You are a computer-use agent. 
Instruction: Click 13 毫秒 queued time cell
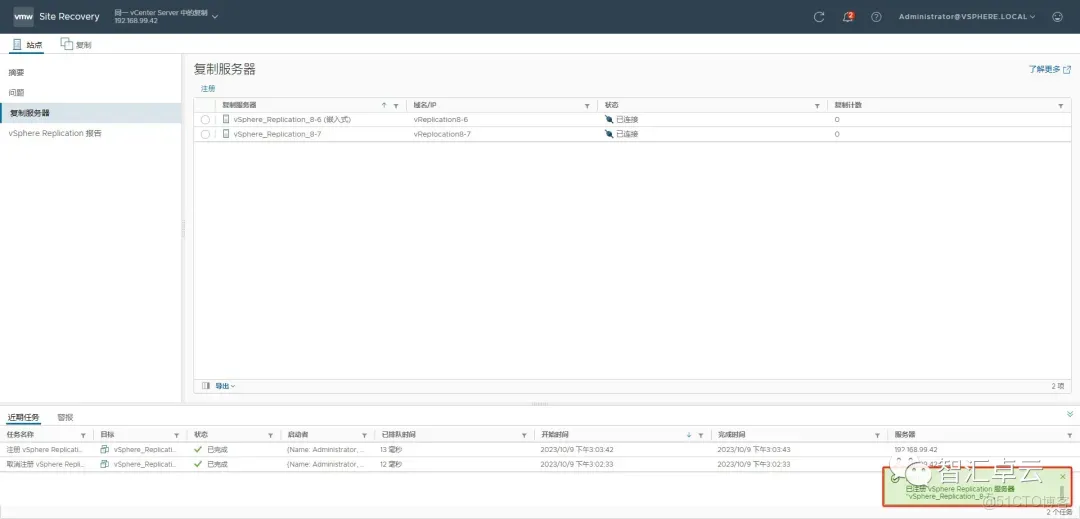[391, 449]
